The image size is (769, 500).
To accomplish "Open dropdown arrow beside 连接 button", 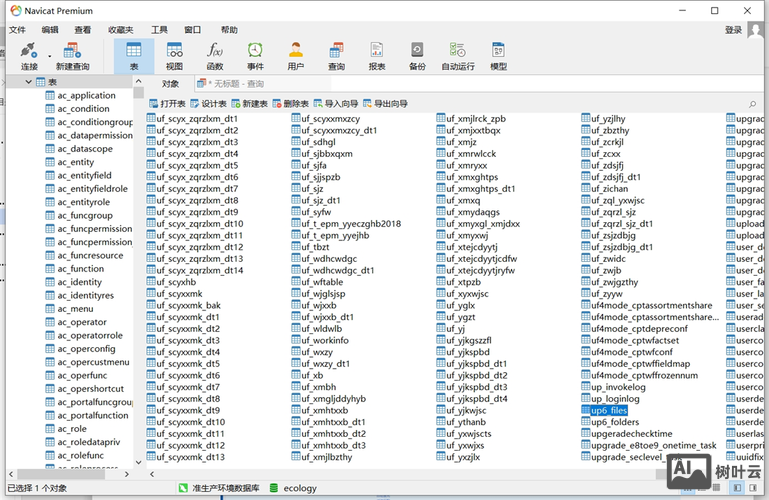I will click(45, 53).
